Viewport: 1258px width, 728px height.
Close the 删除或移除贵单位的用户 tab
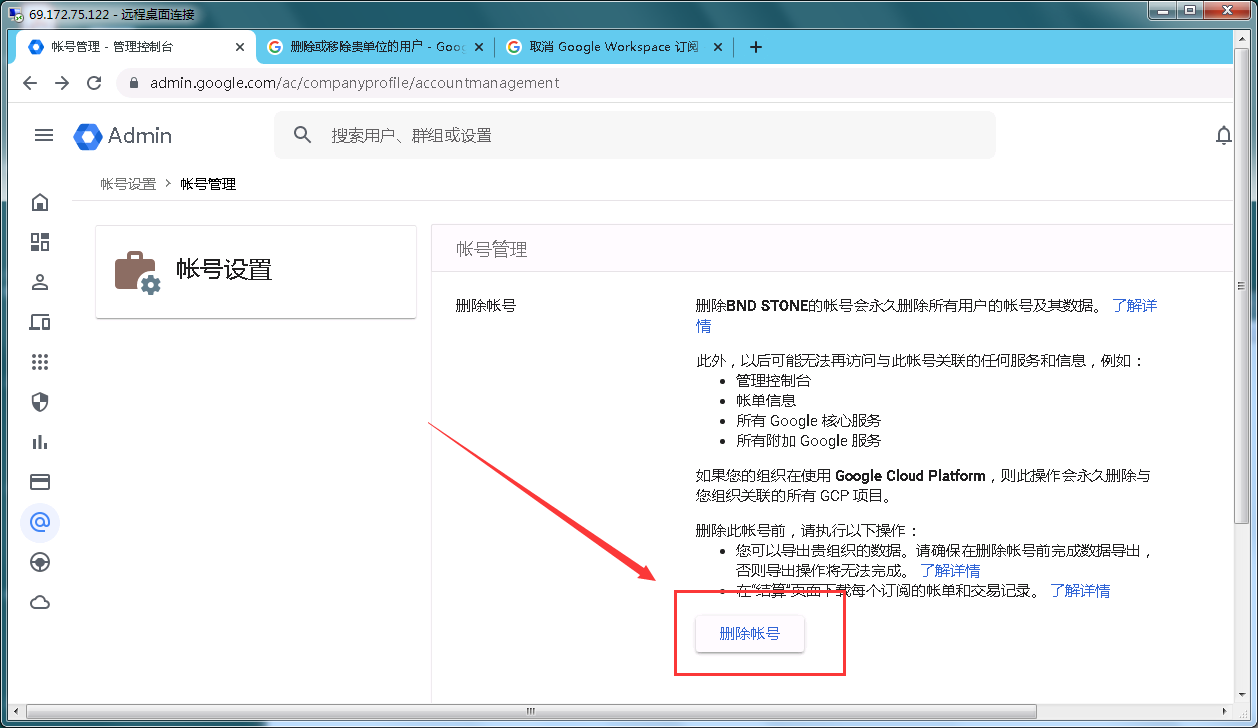point(477,47)
